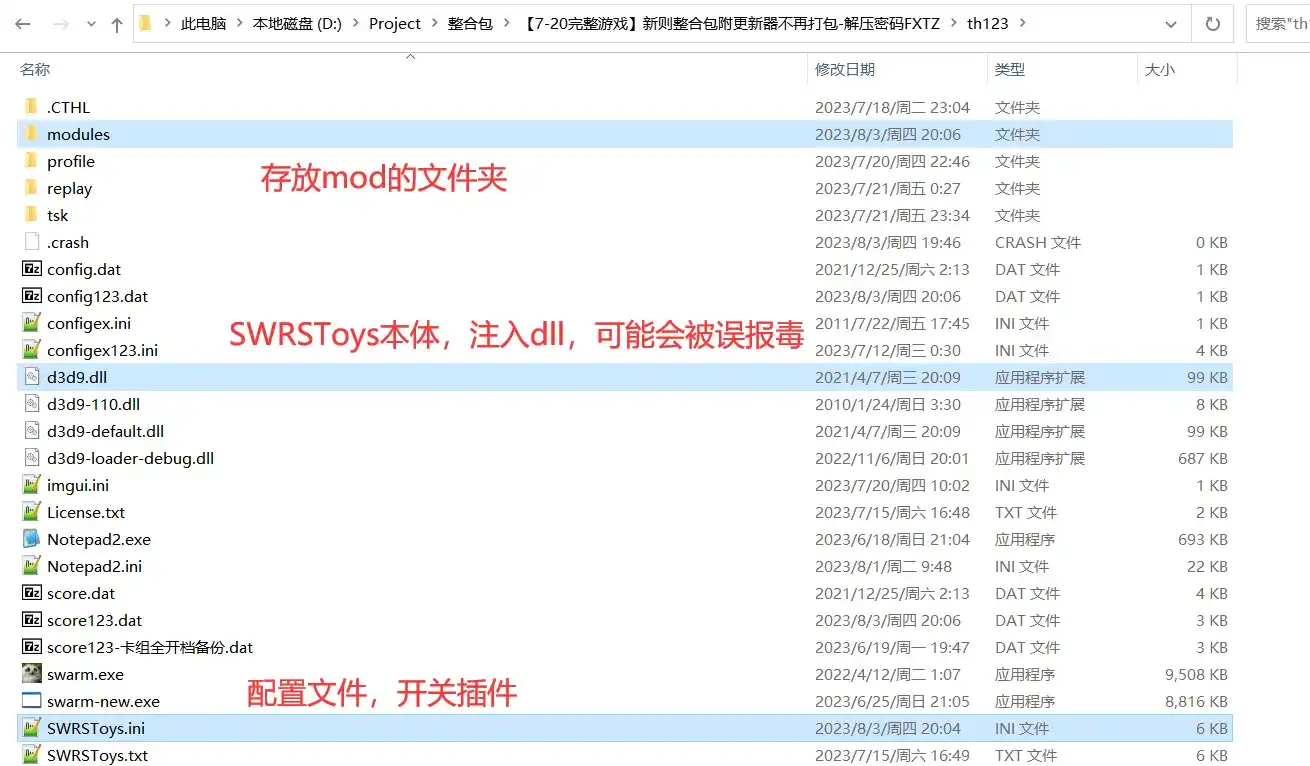Select the d3d9-default.dll file icon
Image resolution: width=1310 pixels, height=766 pixels.
(x=31, y=431)
